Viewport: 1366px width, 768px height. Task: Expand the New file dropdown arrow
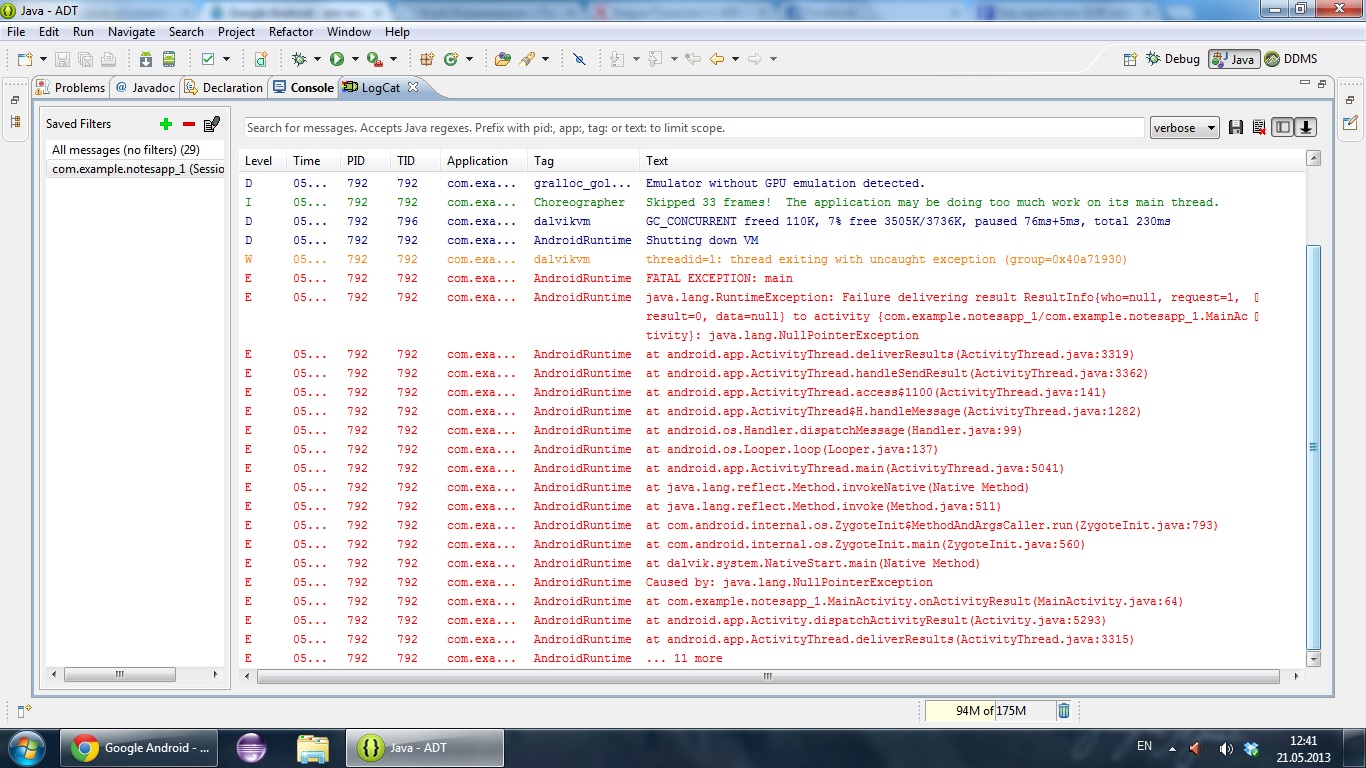41,59
